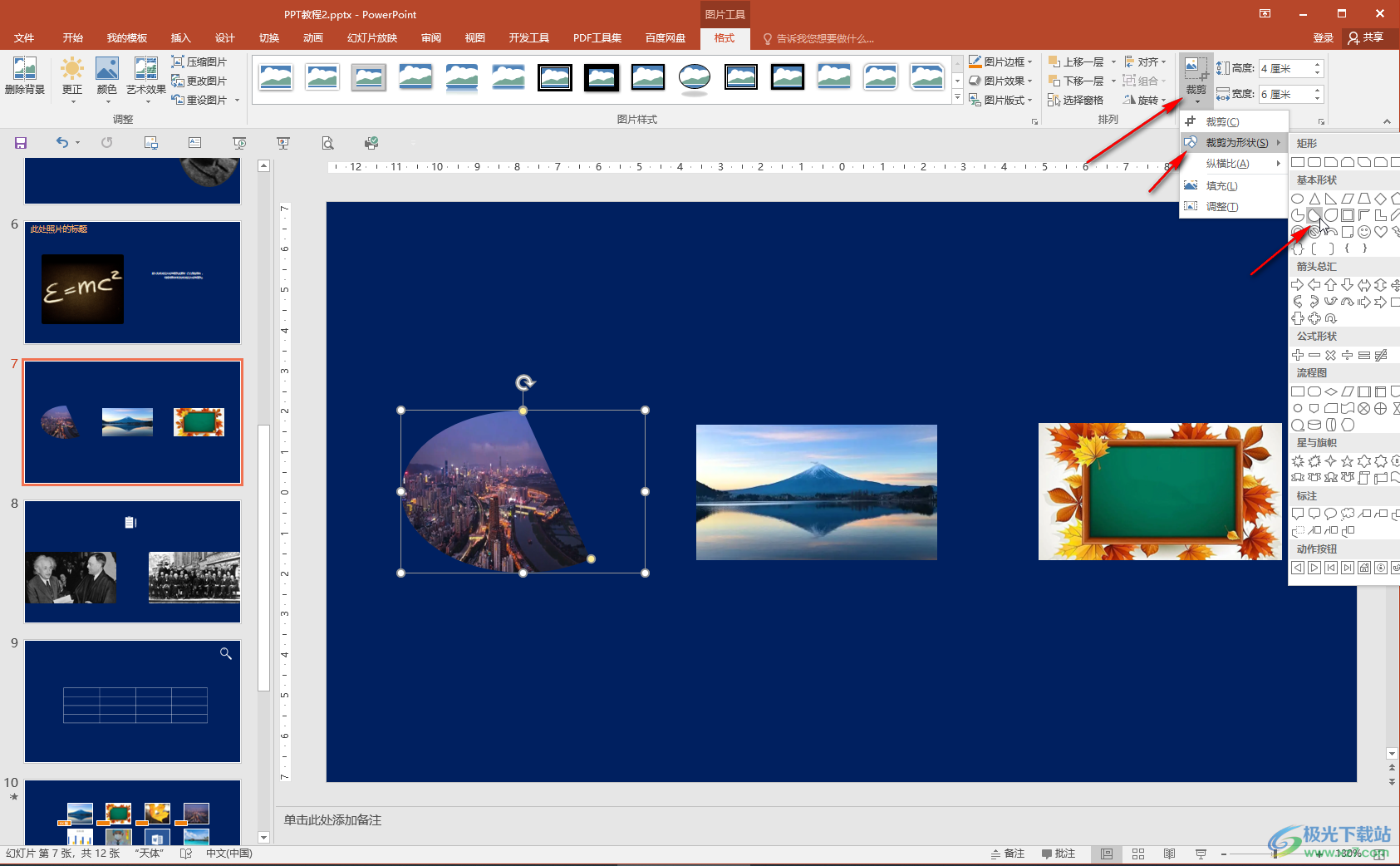This screenshot has height=866, width=1400.
Task: Open the Corrections (更正) brightness tool
Action: pos(72,80)
